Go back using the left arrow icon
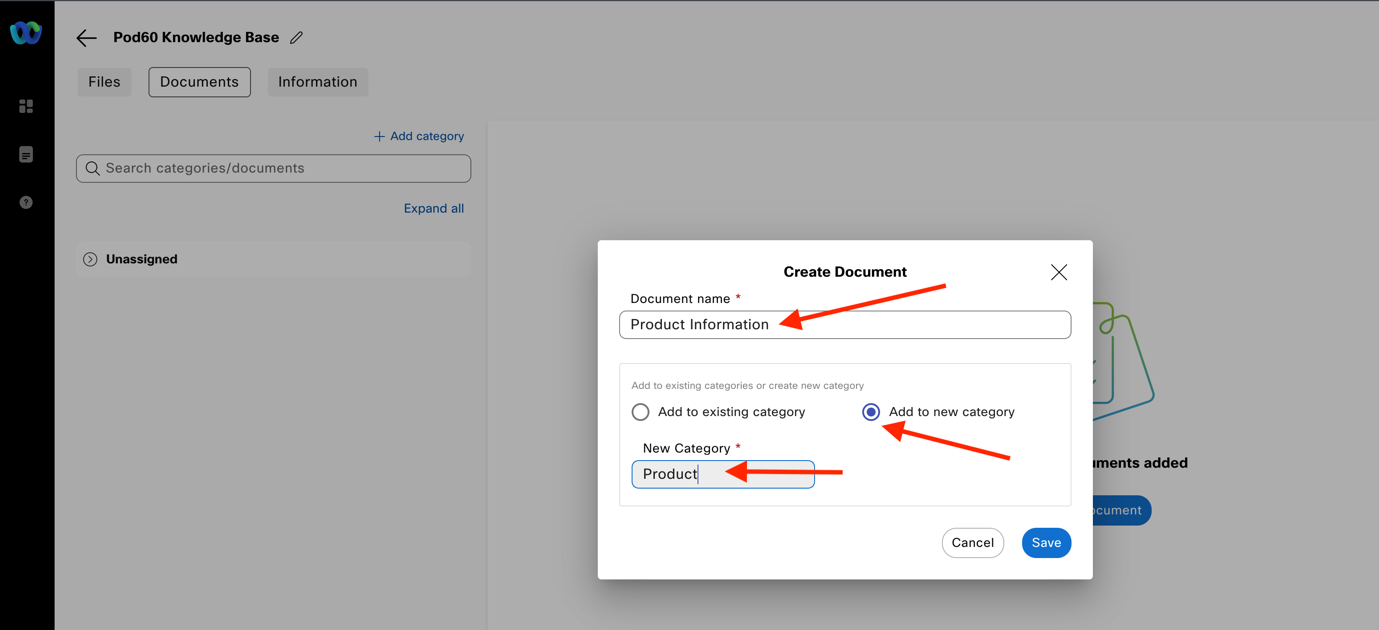The height and width of the screenshot is (630, 1379). tap(87, 38)
